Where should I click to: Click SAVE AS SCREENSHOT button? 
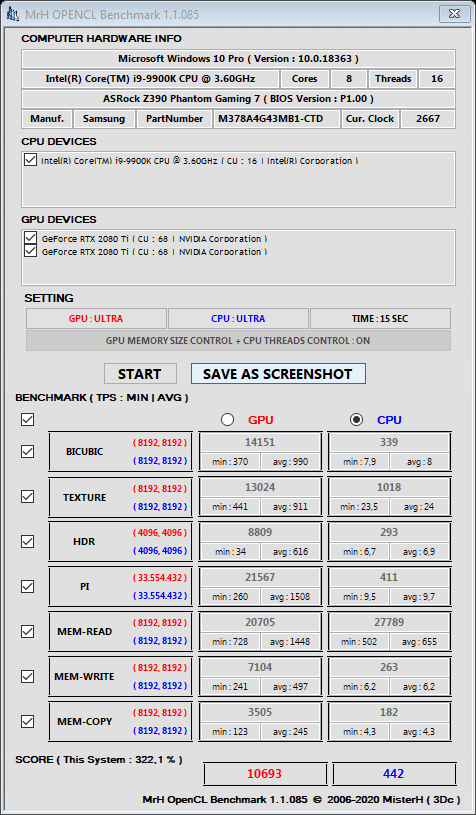[278, 374]
